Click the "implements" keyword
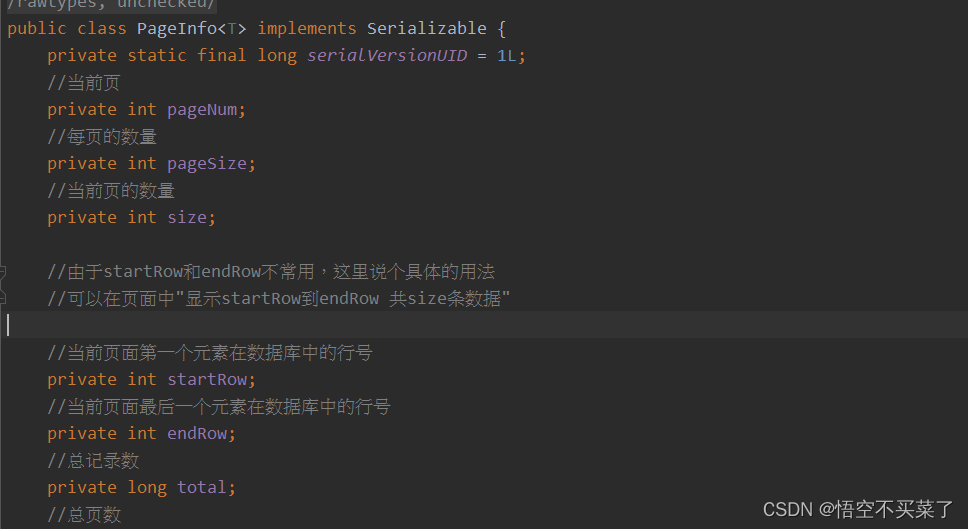Viewport: 968px width, 529px height. pos(307,28)
